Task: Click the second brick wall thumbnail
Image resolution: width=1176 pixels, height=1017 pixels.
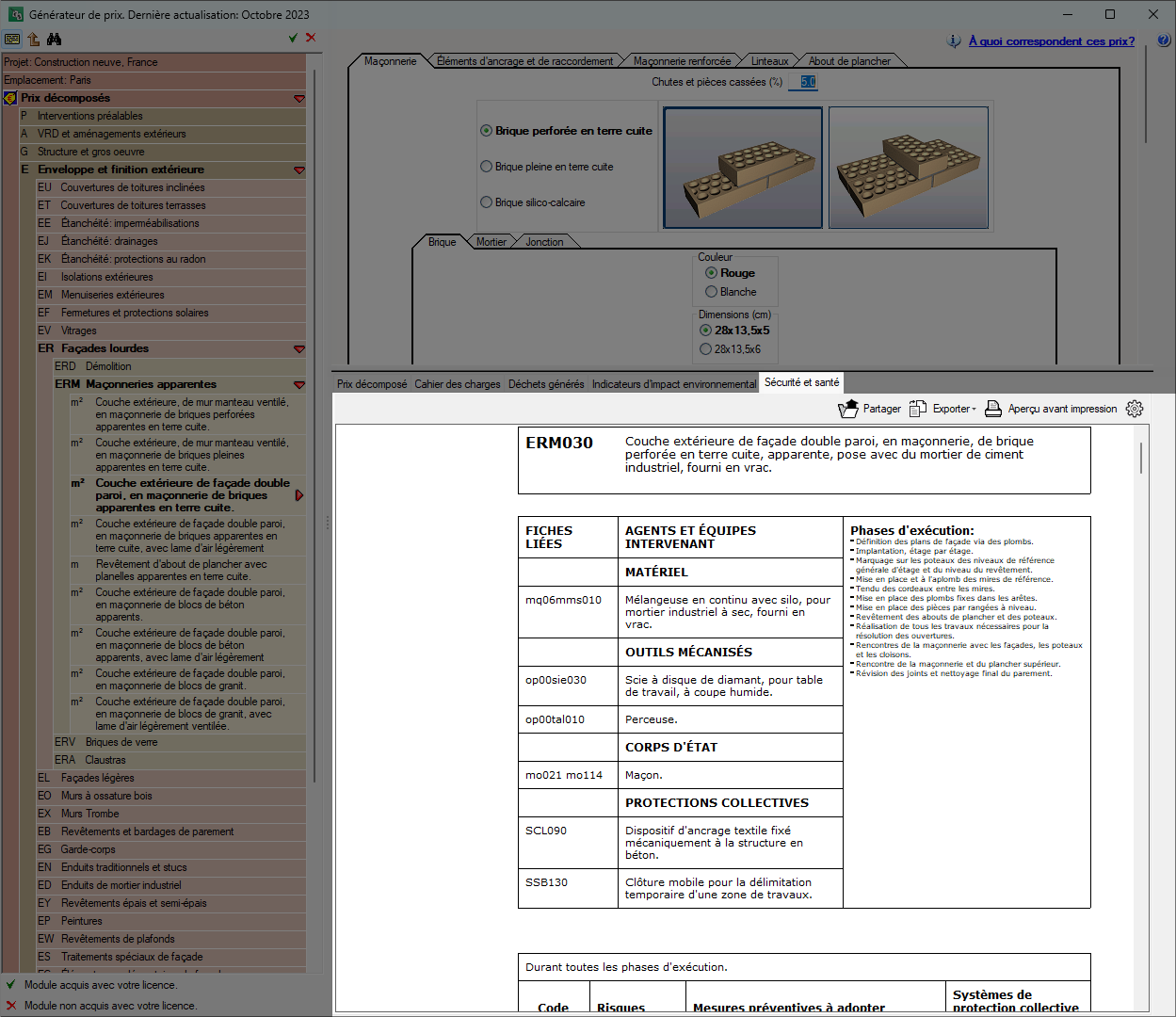Action: point(909,168)
